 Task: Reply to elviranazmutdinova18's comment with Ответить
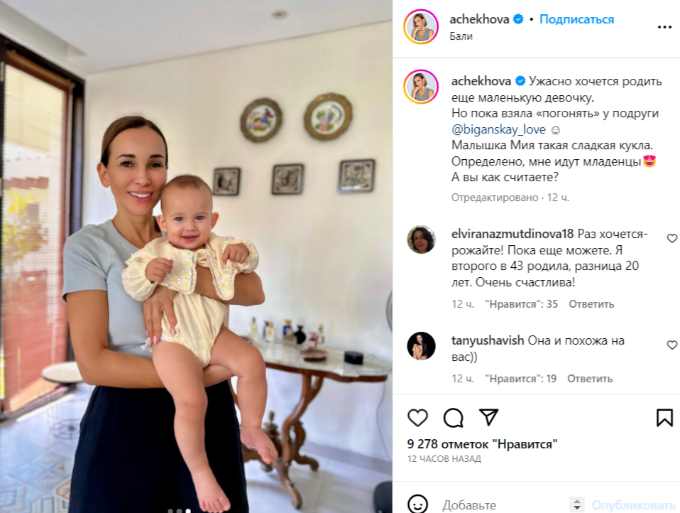[x=591, y=304]
